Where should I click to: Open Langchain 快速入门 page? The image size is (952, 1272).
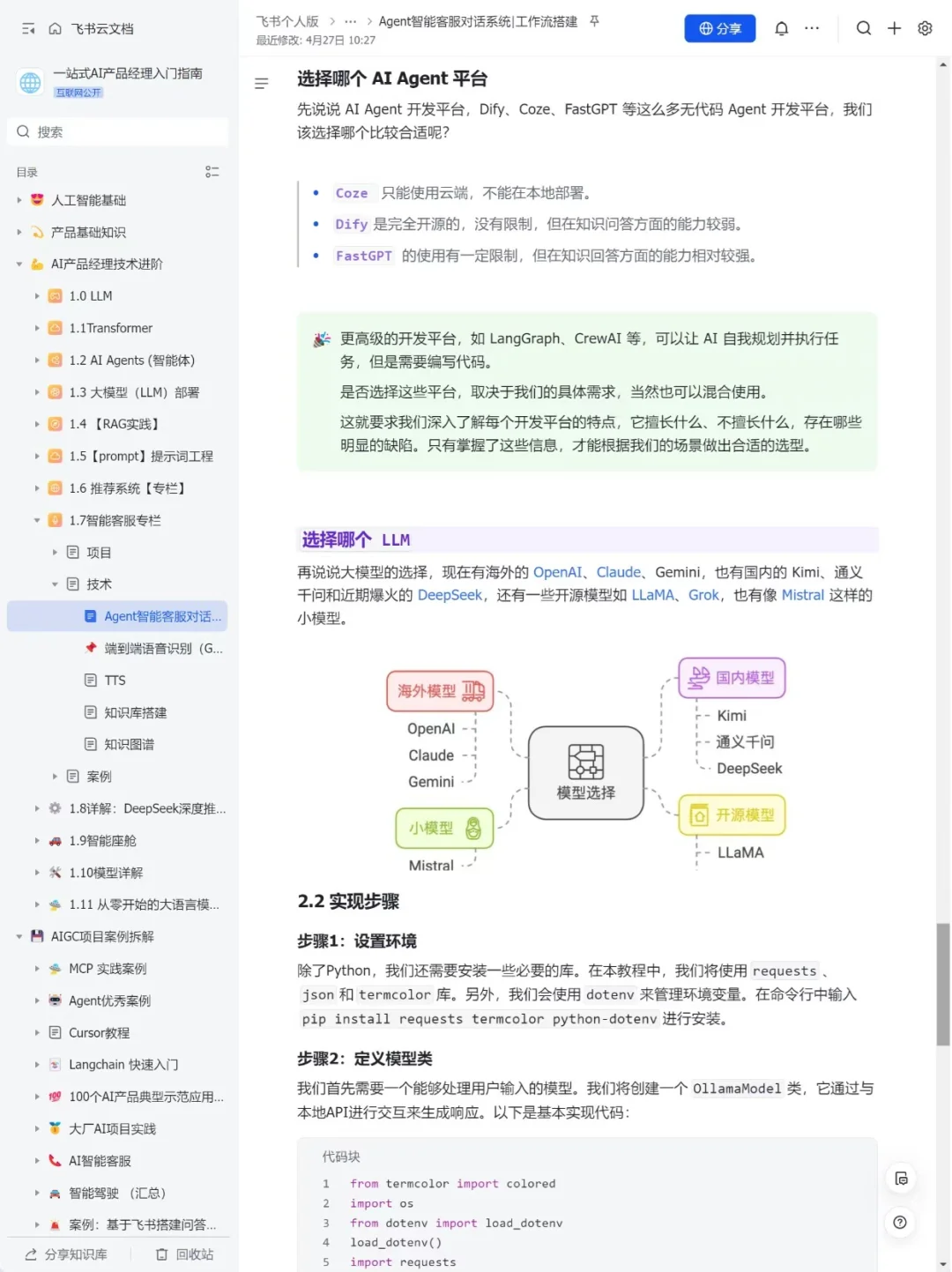pos(123,1064)
